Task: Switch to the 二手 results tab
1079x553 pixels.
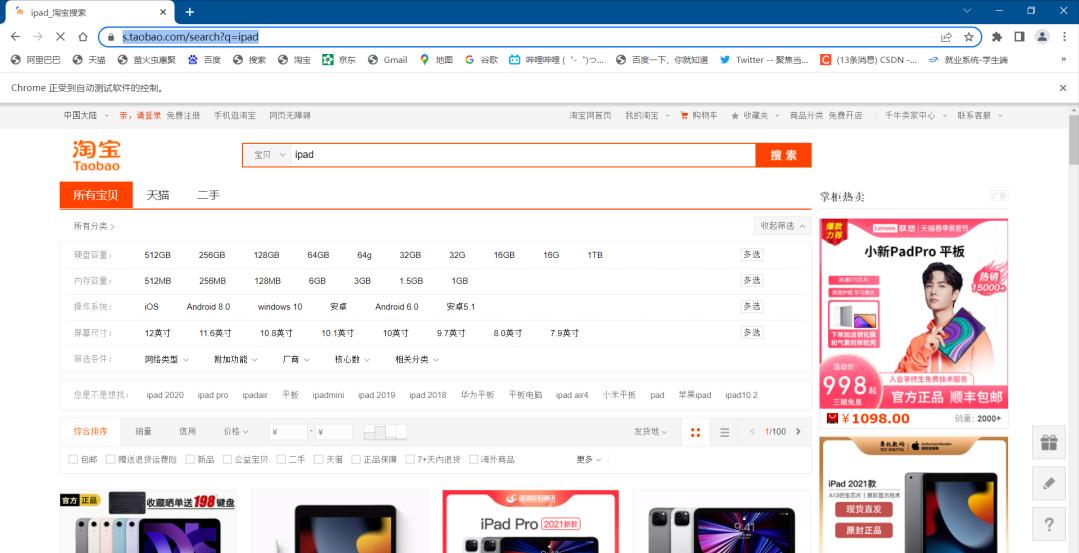Action: 209,195
